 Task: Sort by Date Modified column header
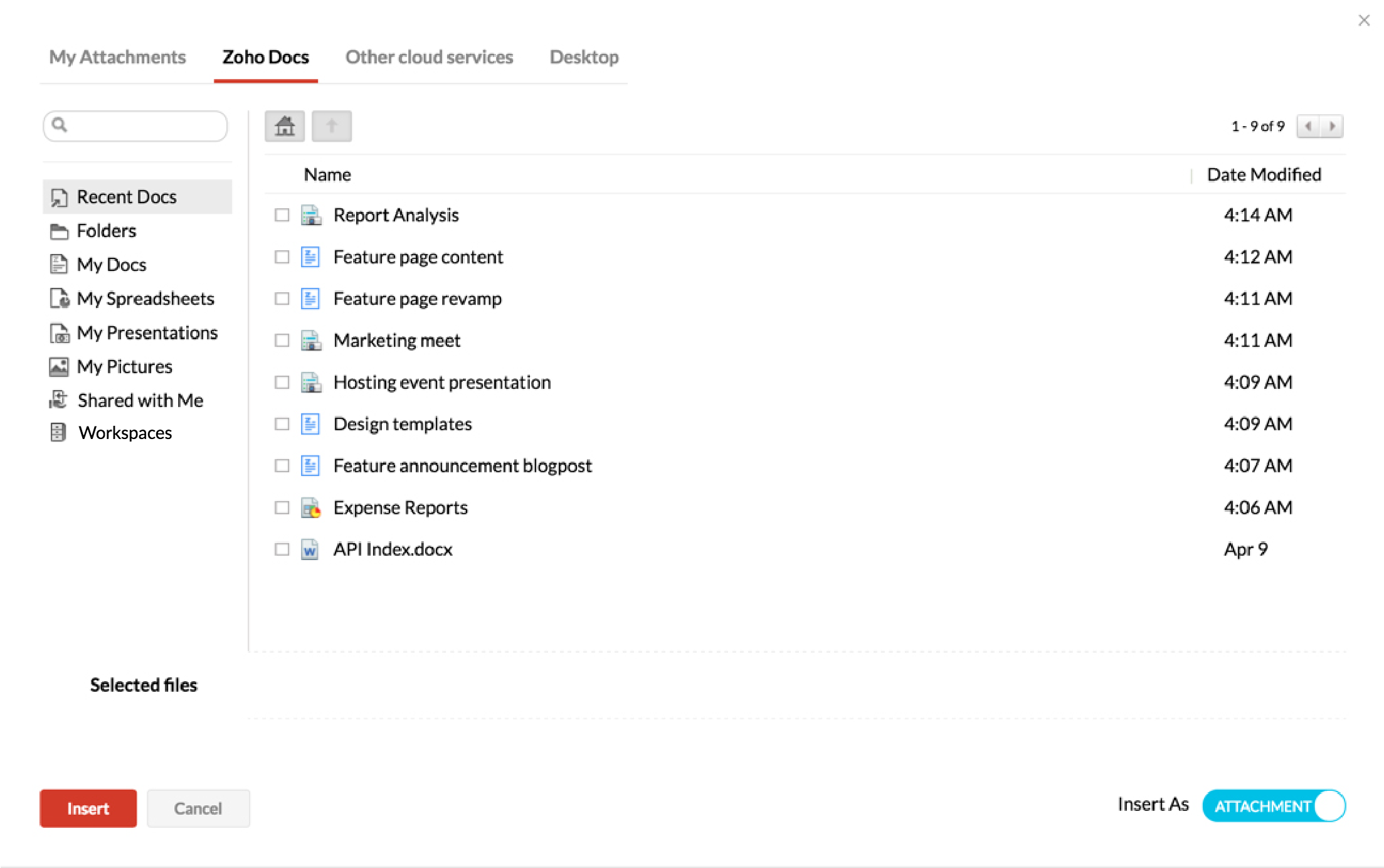coord(1264,175)
